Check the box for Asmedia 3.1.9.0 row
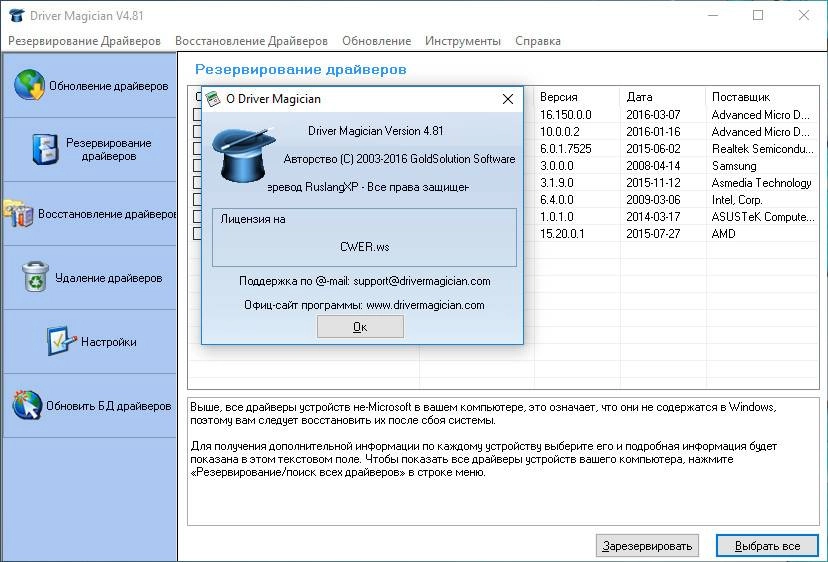Screen dimensions: 828x562 tap(197, 182)
